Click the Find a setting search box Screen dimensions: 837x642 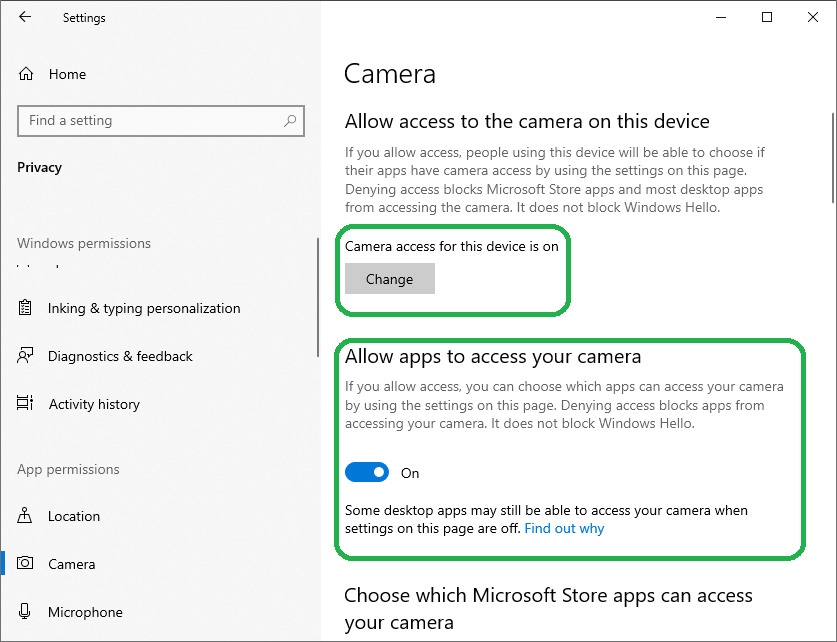[x=150, y=120]
